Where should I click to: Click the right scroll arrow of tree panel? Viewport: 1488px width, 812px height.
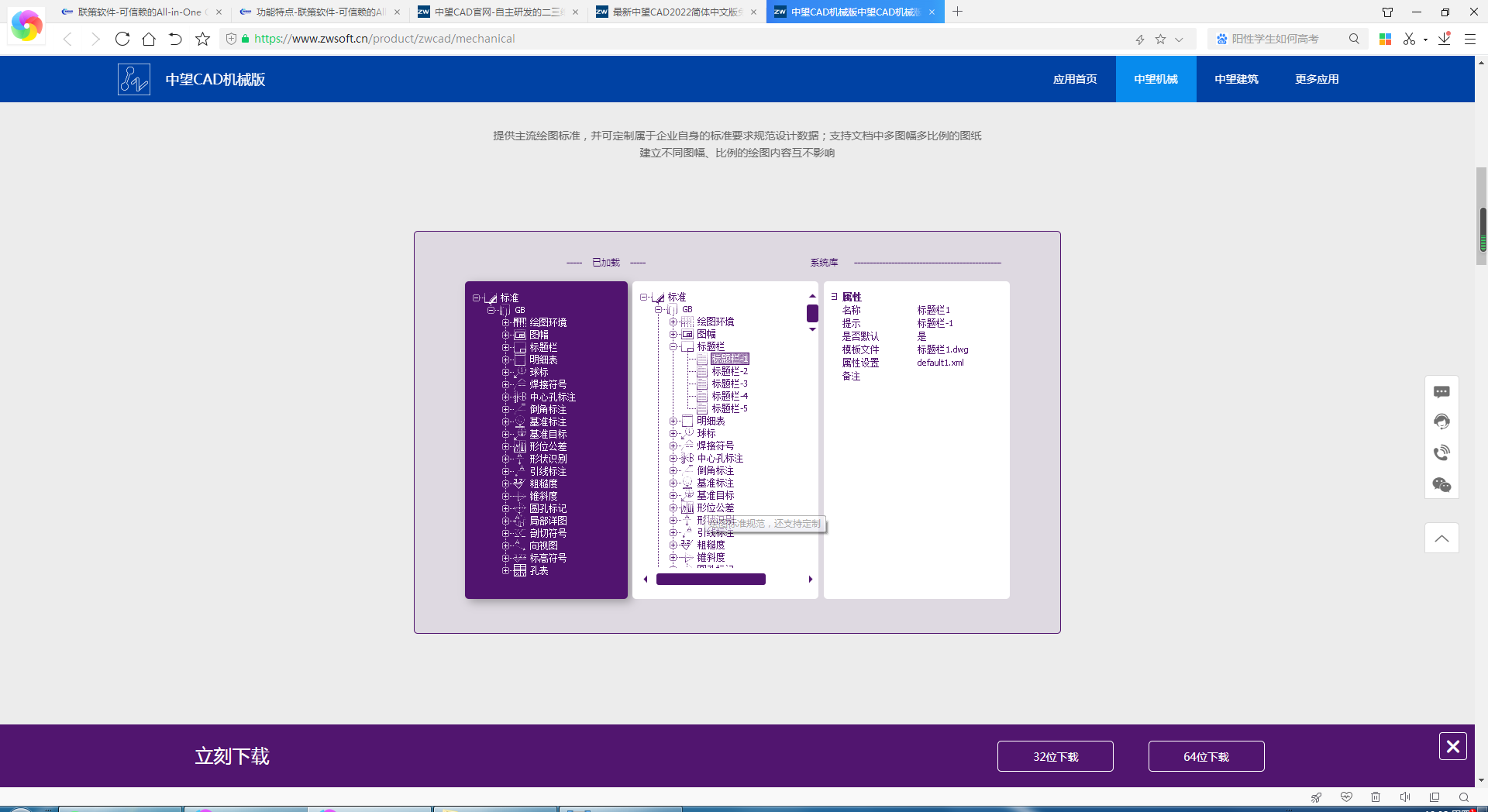point(811,579)
